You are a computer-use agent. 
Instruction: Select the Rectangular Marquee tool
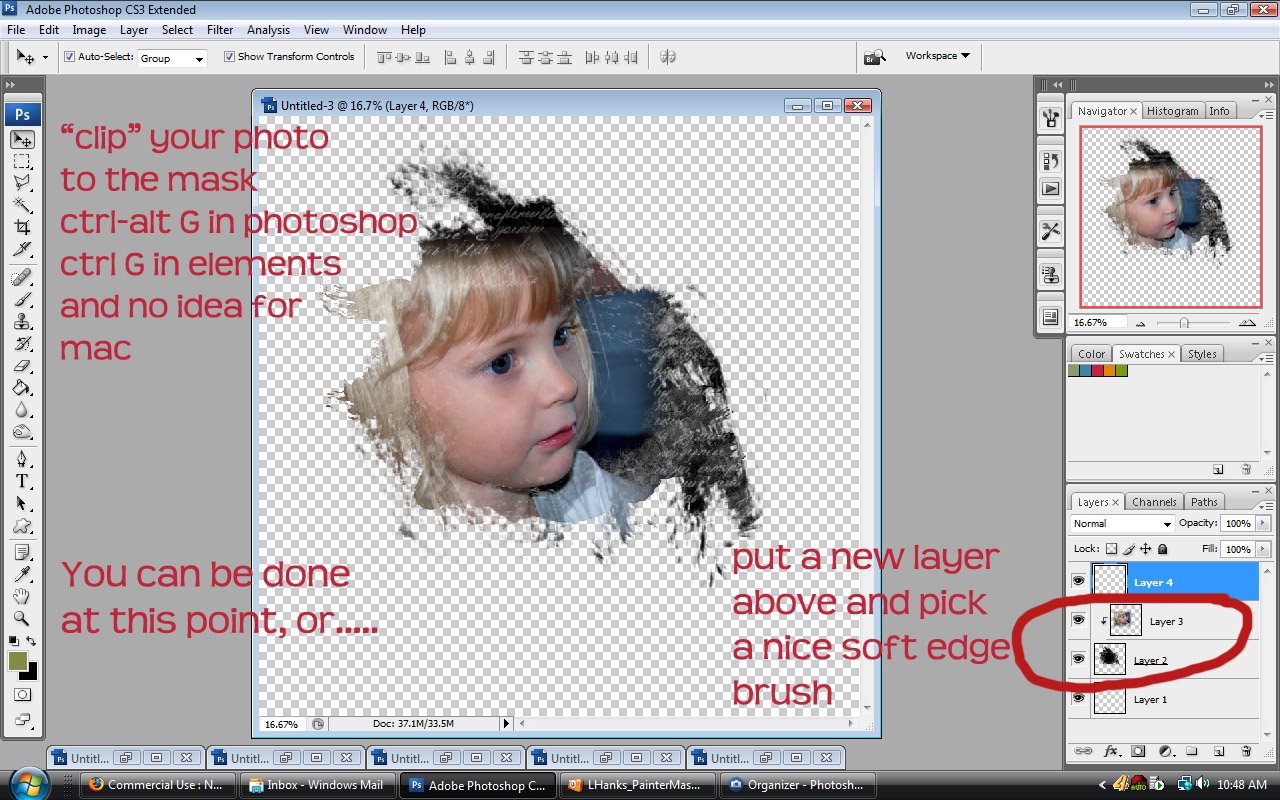click(x=22, y=162)
